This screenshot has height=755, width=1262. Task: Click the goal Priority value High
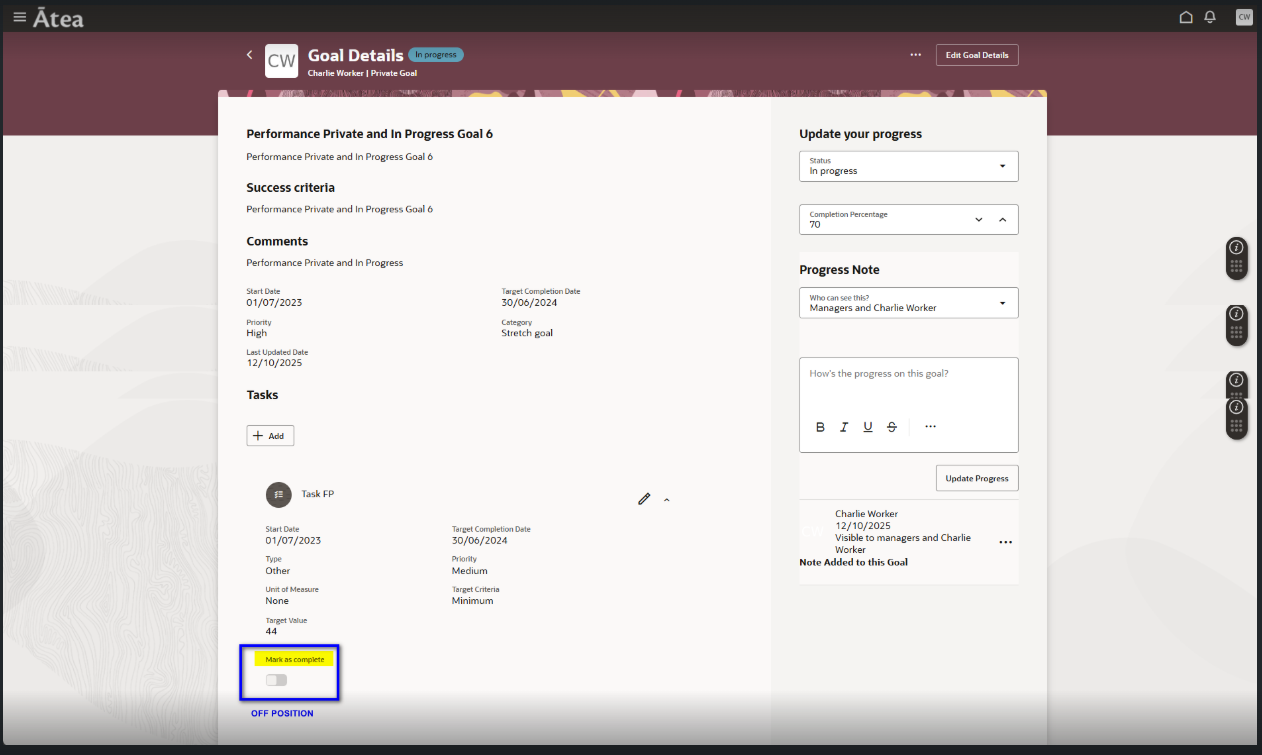257,333
